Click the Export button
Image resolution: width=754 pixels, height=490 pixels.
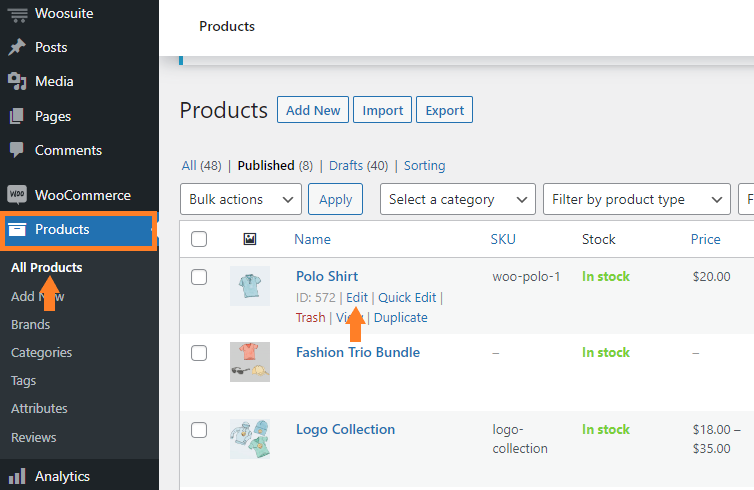click(x=444, y=110)
